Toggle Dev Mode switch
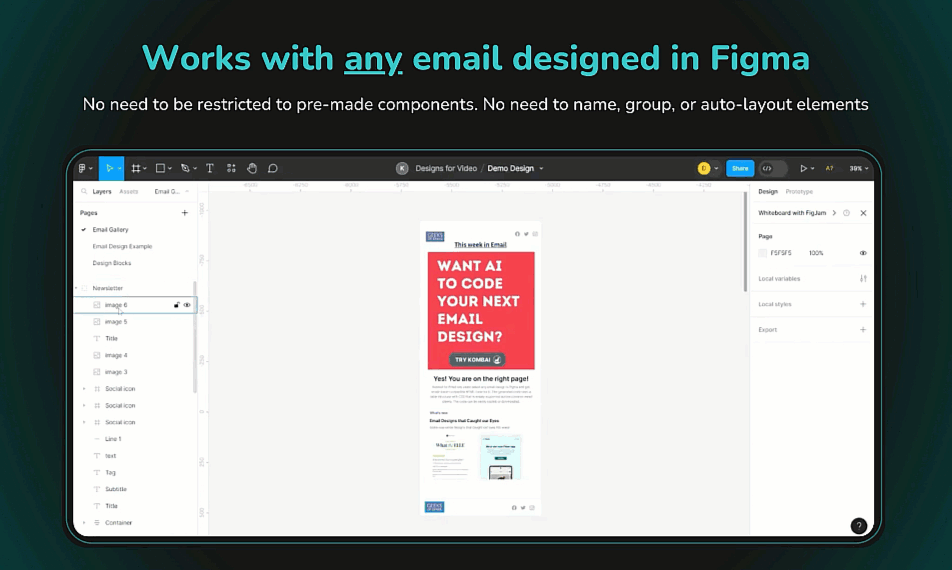The image size is (952, 570). pyautogui.click(x=773, y=168)
